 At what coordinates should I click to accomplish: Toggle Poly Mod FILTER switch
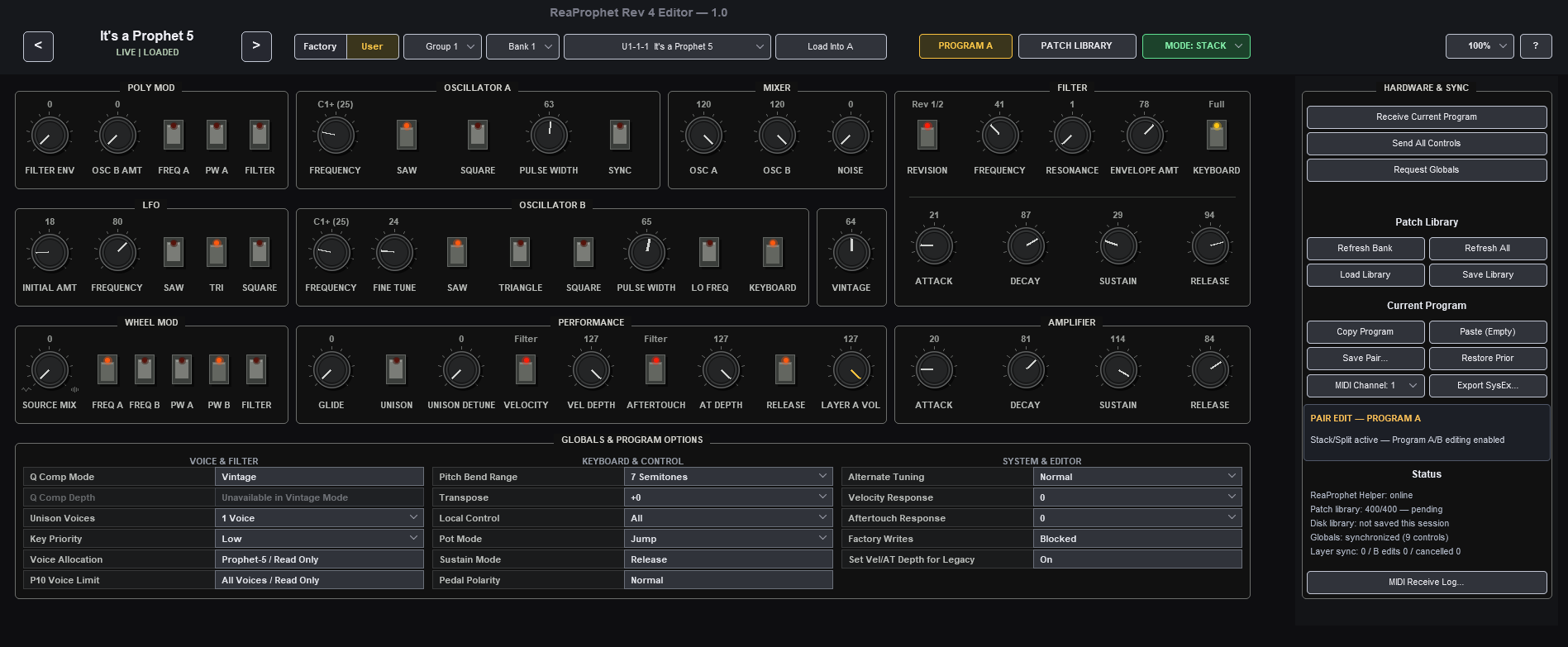(260, 135)
